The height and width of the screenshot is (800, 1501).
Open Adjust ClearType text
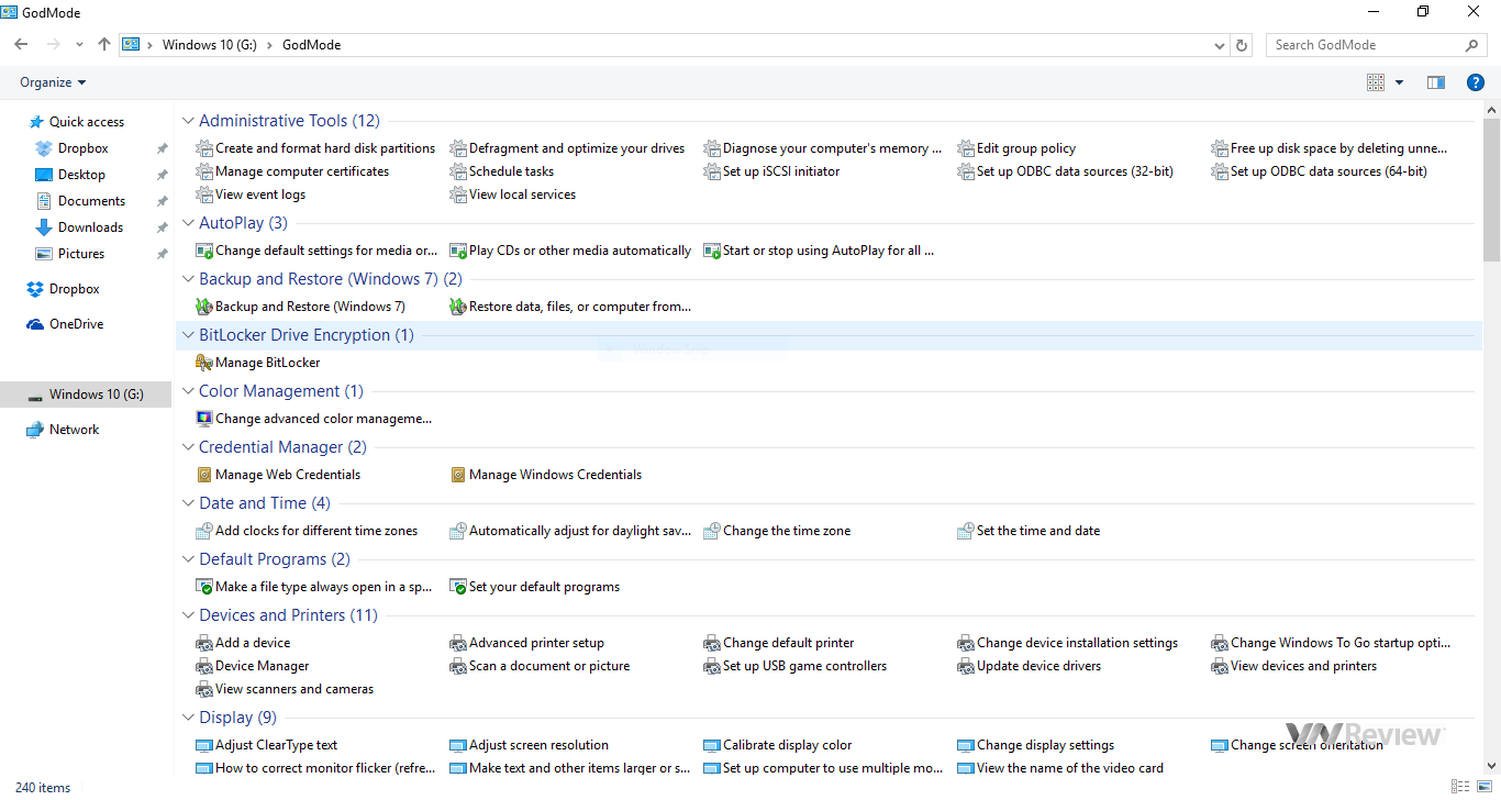click(268, 744)
